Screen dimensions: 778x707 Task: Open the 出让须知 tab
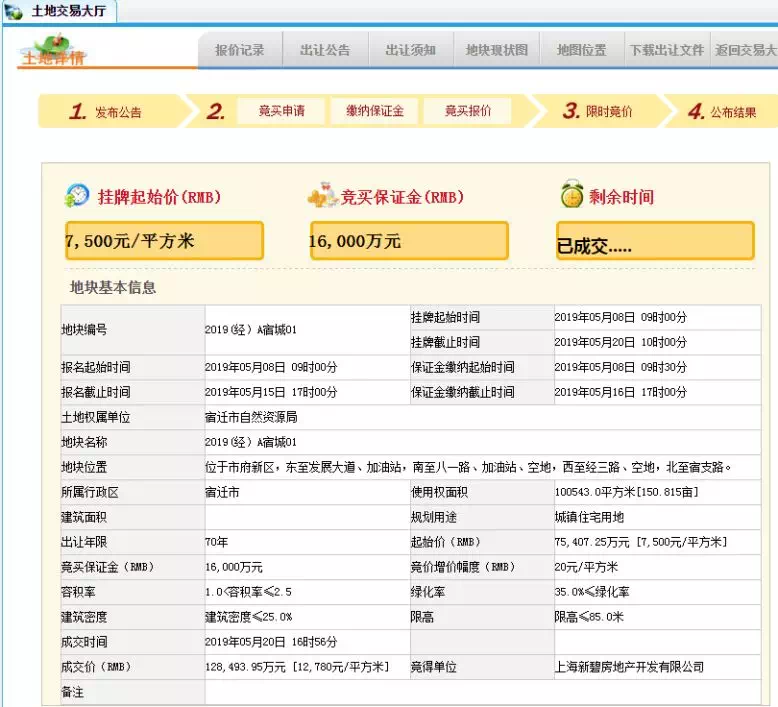tap(411, 50)
